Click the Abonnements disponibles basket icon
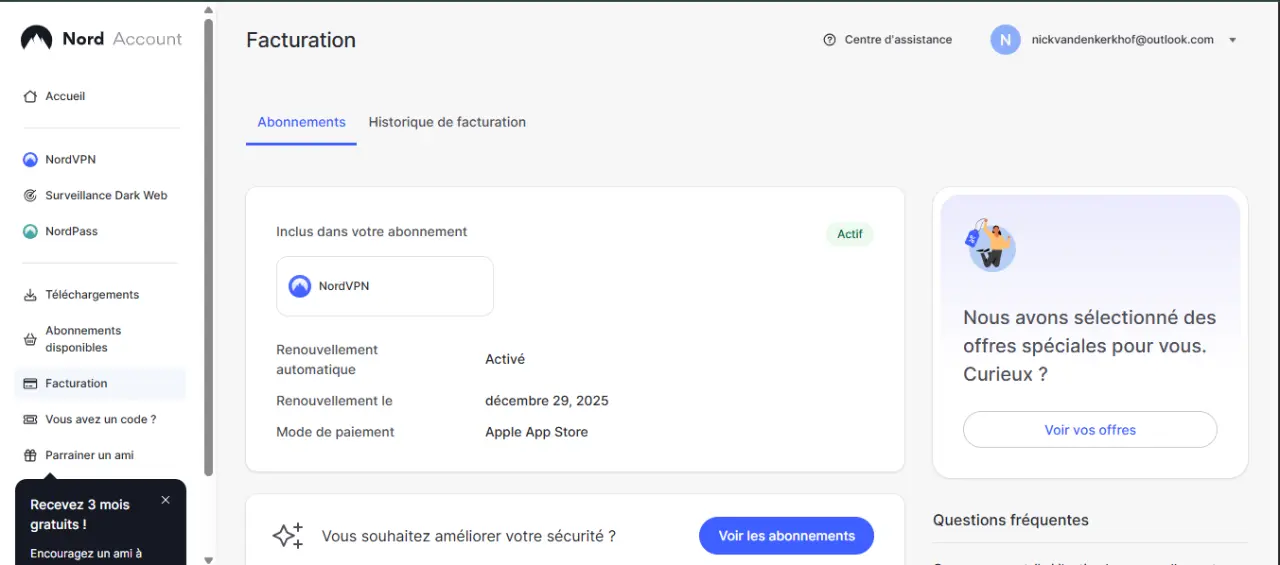This screenshot has height=565, width=1280. pos(30,339)
